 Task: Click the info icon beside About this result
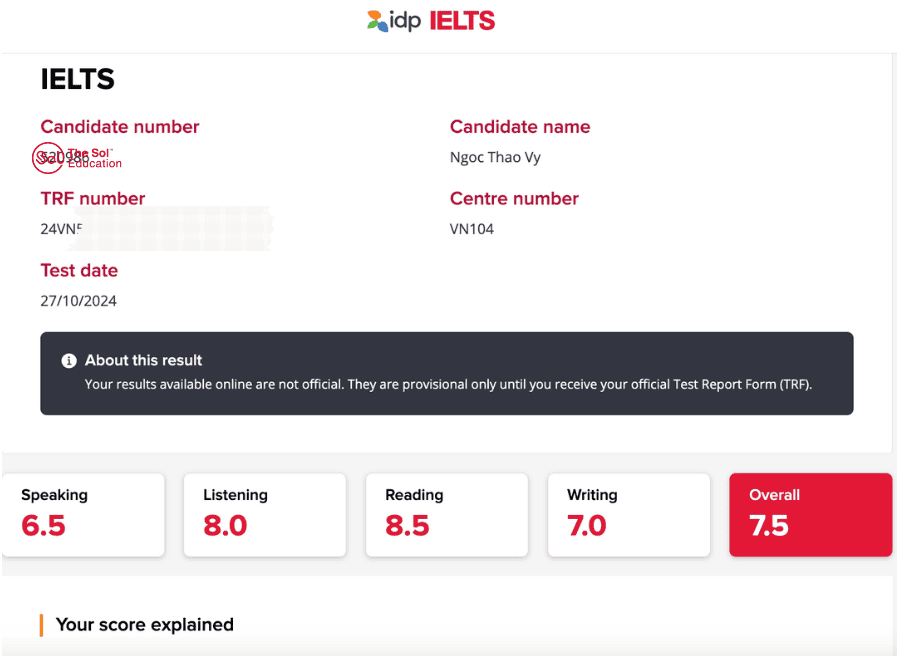69,361
